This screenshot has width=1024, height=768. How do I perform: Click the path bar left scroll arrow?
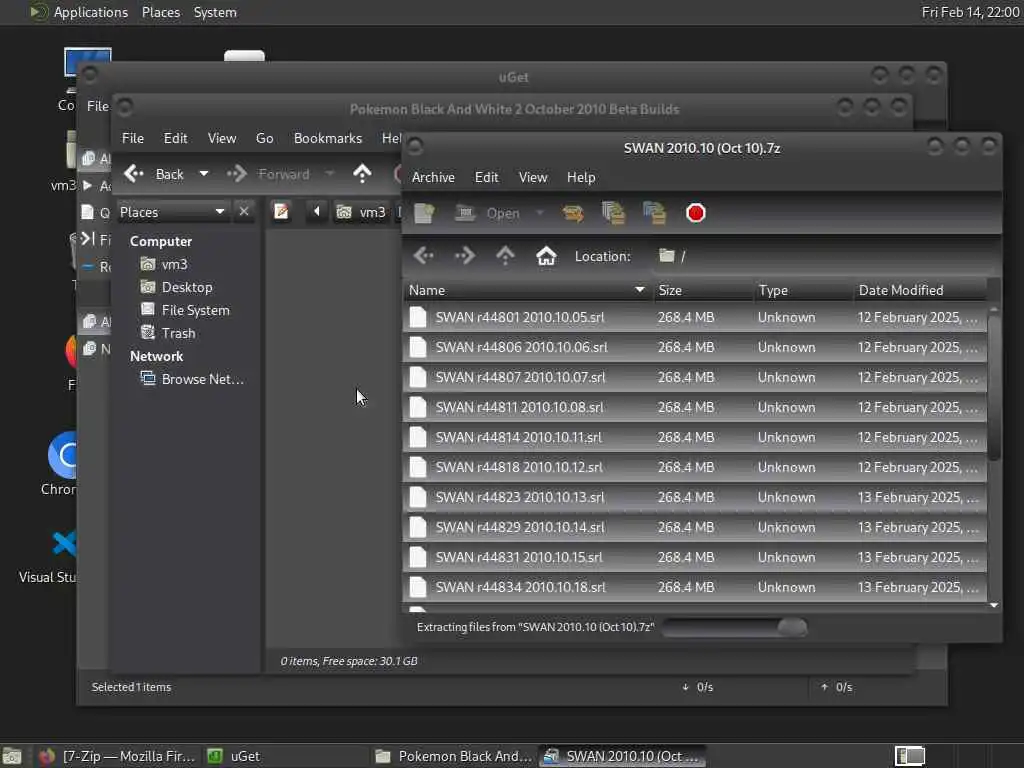coord(317,212)
